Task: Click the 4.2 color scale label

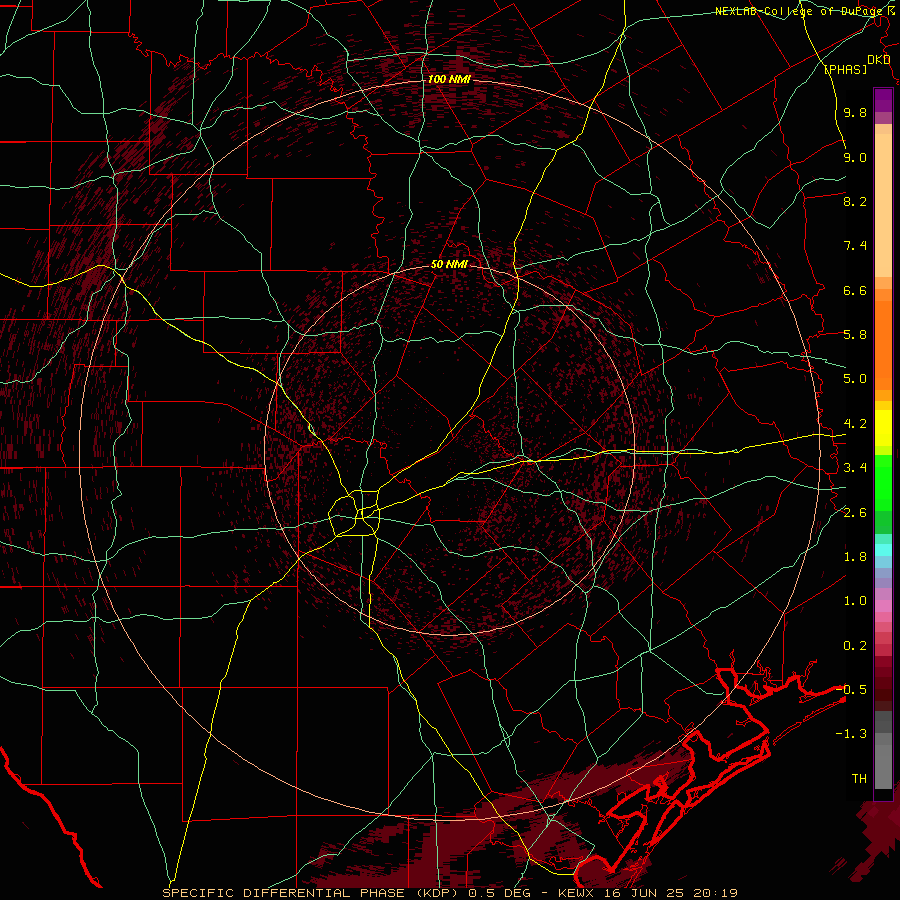Action: tap(855, 424)
